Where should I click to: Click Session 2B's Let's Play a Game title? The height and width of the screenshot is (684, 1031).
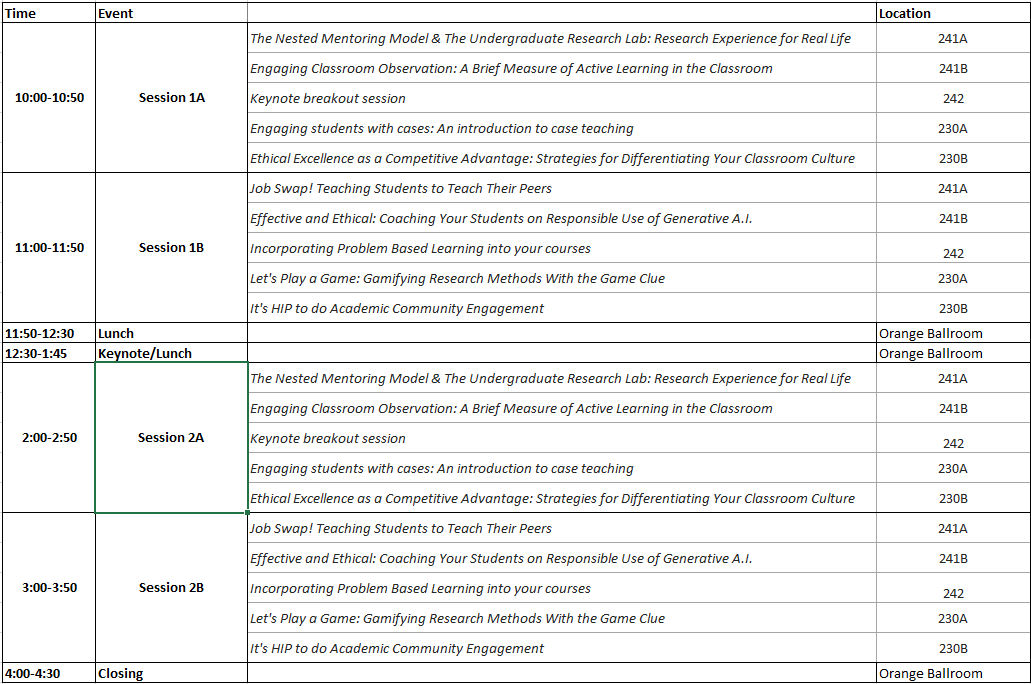tap(457, 618)
